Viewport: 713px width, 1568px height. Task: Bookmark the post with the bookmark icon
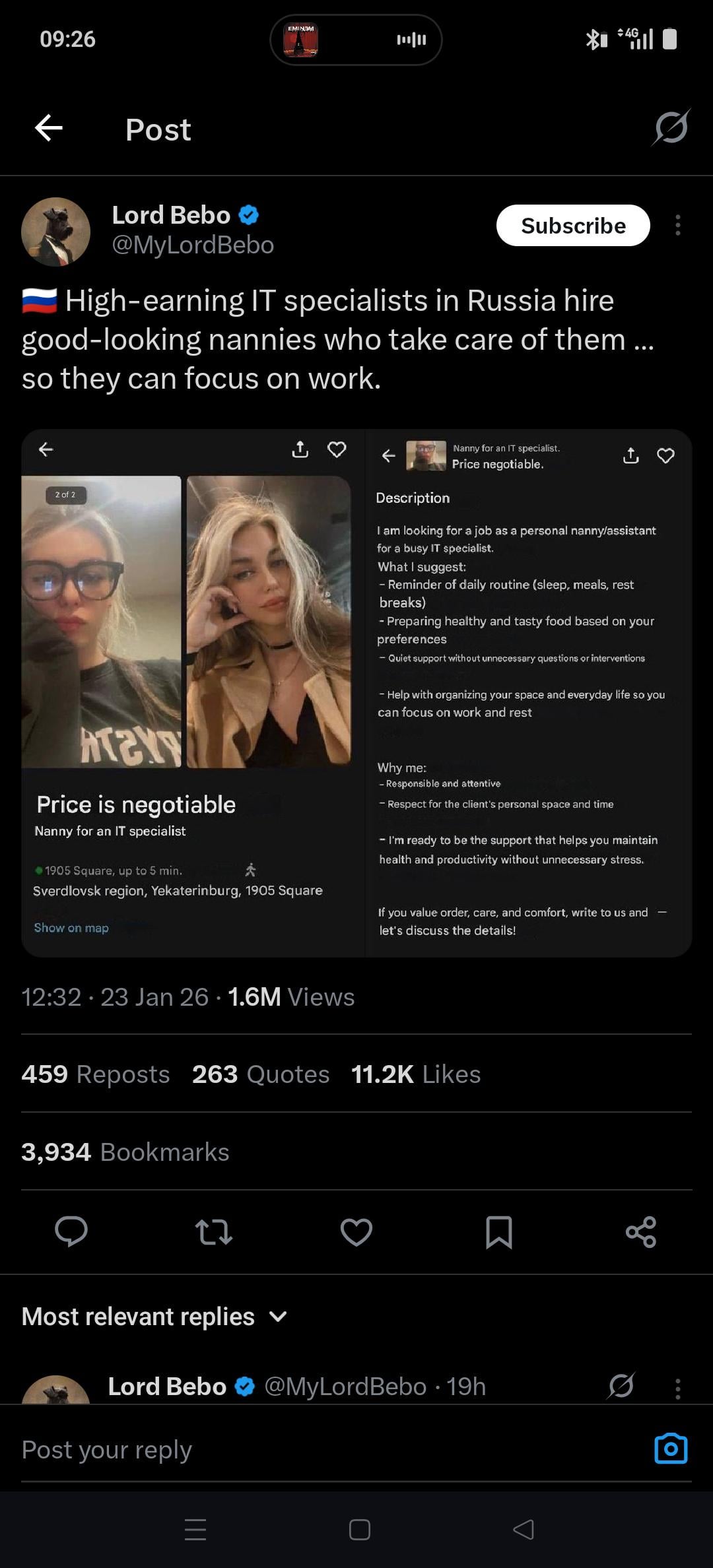pos(499,1231)
